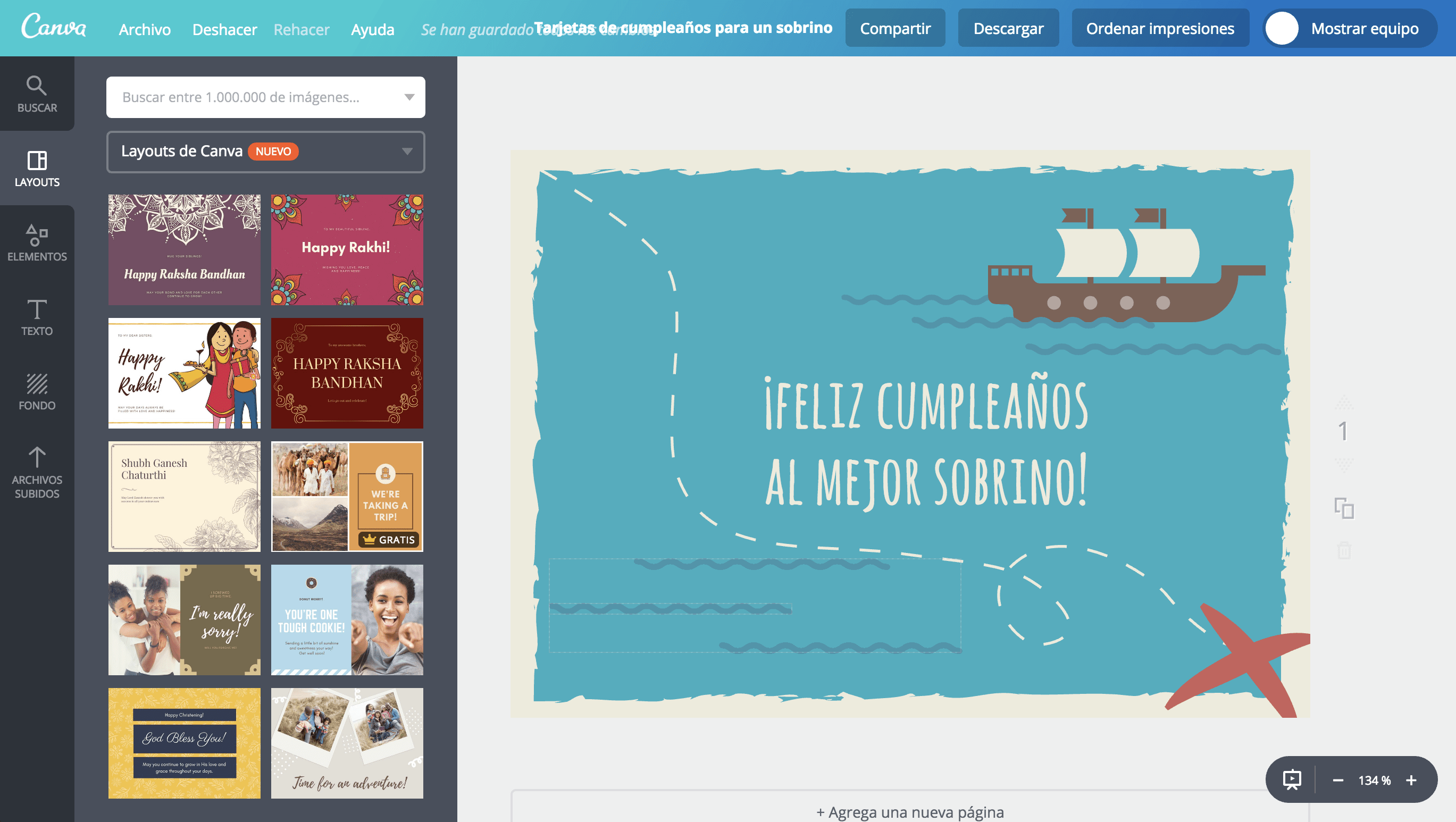Click the presentation mode icon
Image resolution: width=1456 pixels, height=822 pixels.
tap(1292, 779)
